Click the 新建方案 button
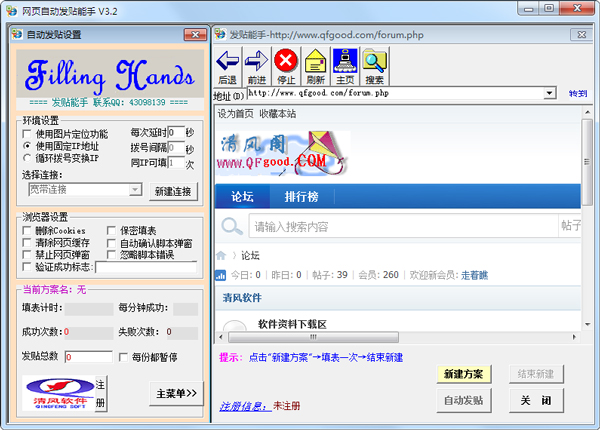Screen dimensions: 600x430 point(464,374)
